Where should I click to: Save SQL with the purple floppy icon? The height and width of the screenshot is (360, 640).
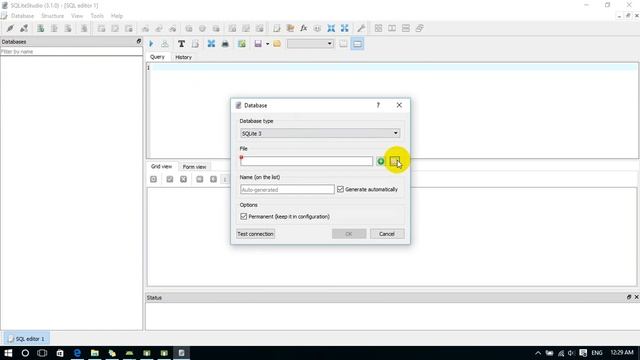click(258, 44)
